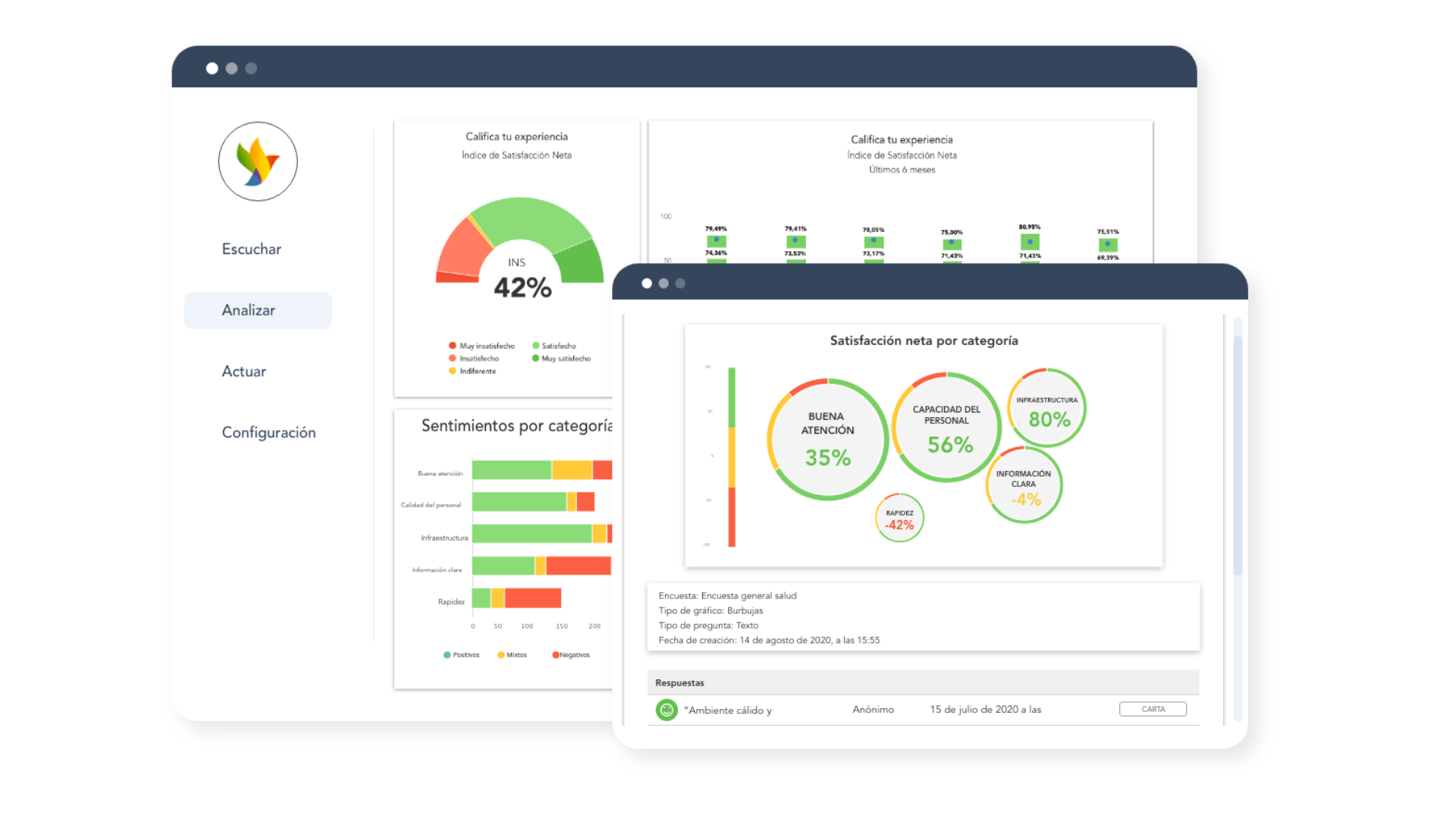The image size is (1456, 819).
Task: Toggle the Mixtos legend item
Action: click(512, 655)
